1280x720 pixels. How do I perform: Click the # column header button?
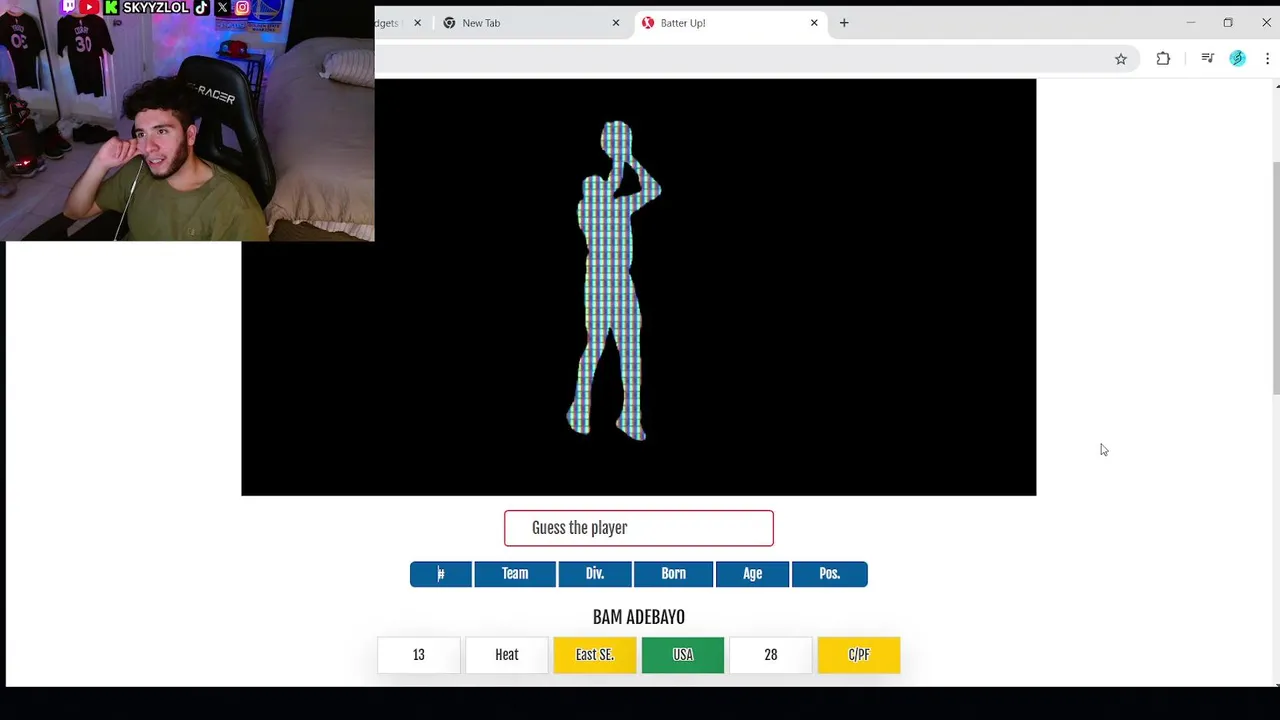[x=441, y=574]
